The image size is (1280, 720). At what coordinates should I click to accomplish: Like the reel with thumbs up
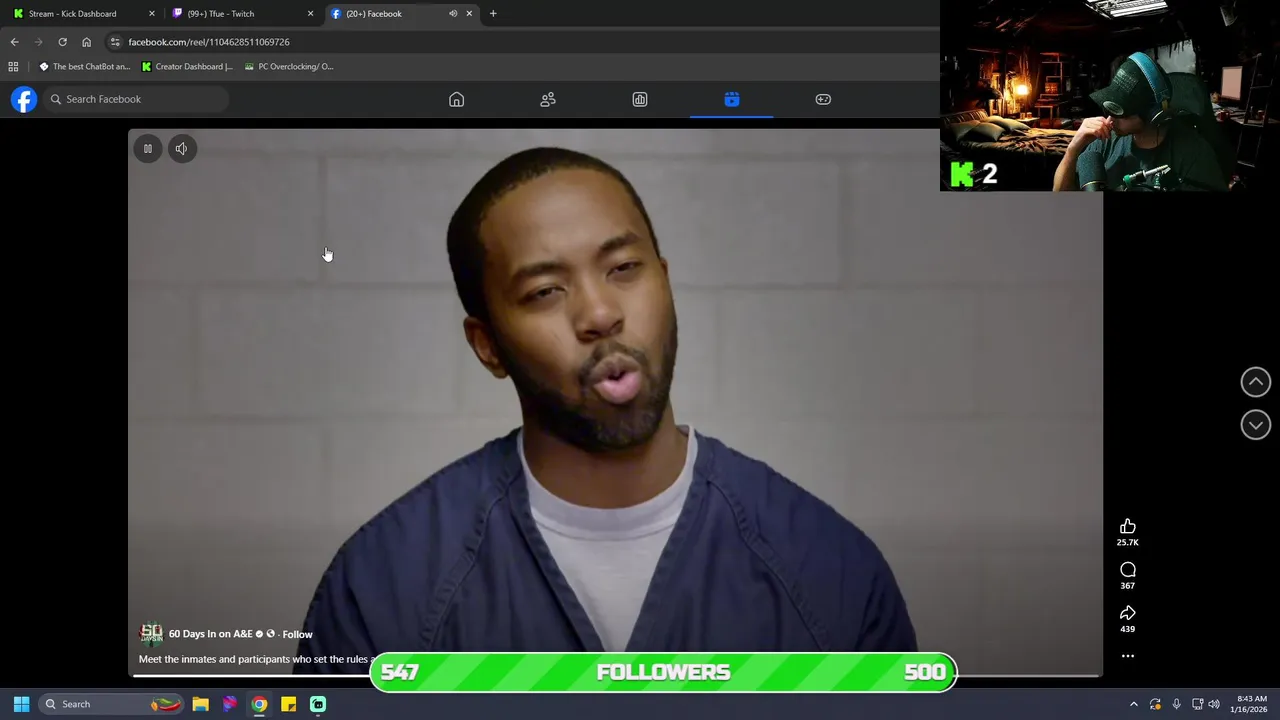pos(1127,526)
